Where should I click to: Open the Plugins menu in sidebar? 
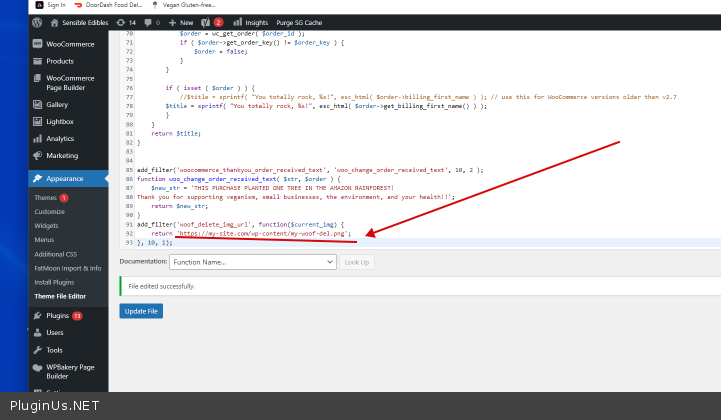(x=57, y=315)
